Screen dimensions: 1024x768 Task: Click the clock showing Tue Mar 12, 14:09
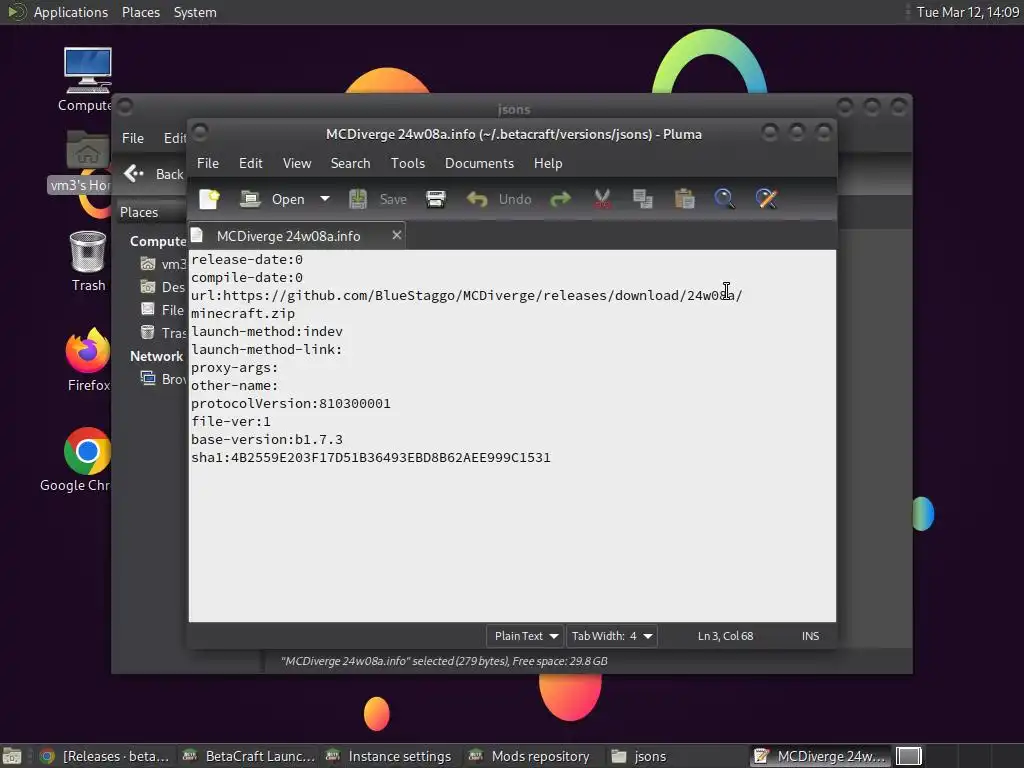[968, 12]
